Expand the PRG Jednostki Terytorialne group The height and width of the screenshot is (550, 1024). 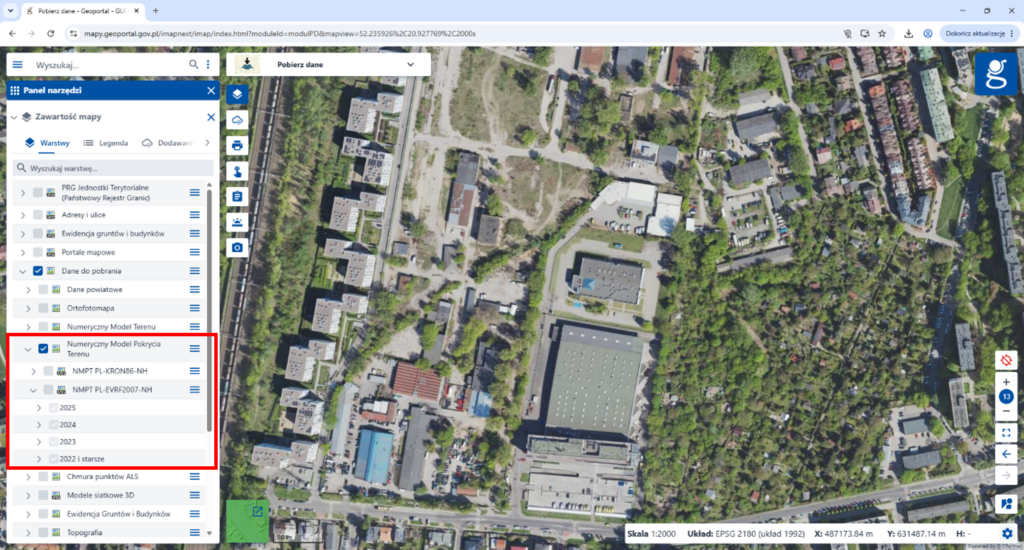tap(23, 193)
